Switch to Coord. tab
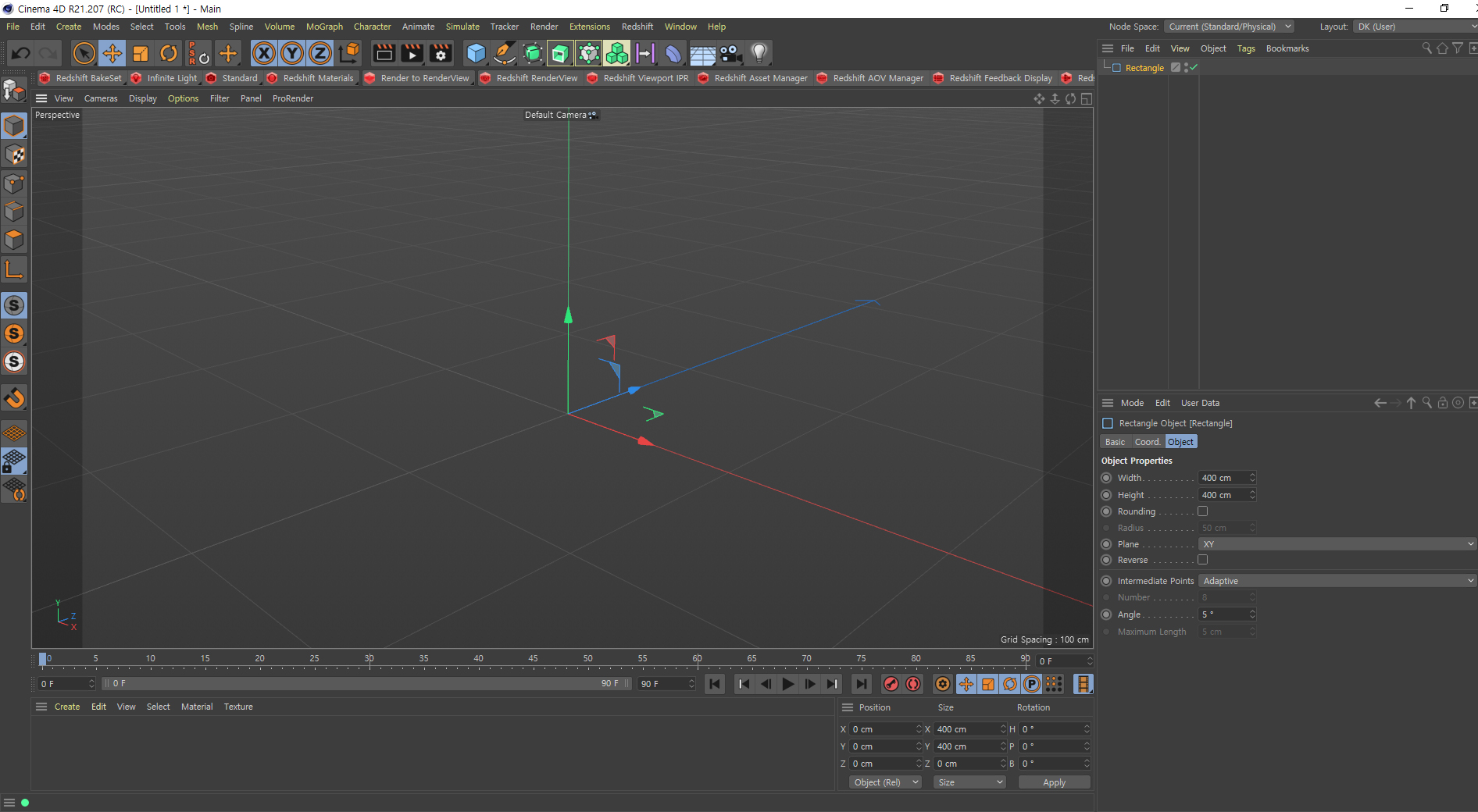1478x812 pixels. (1147, 442)
